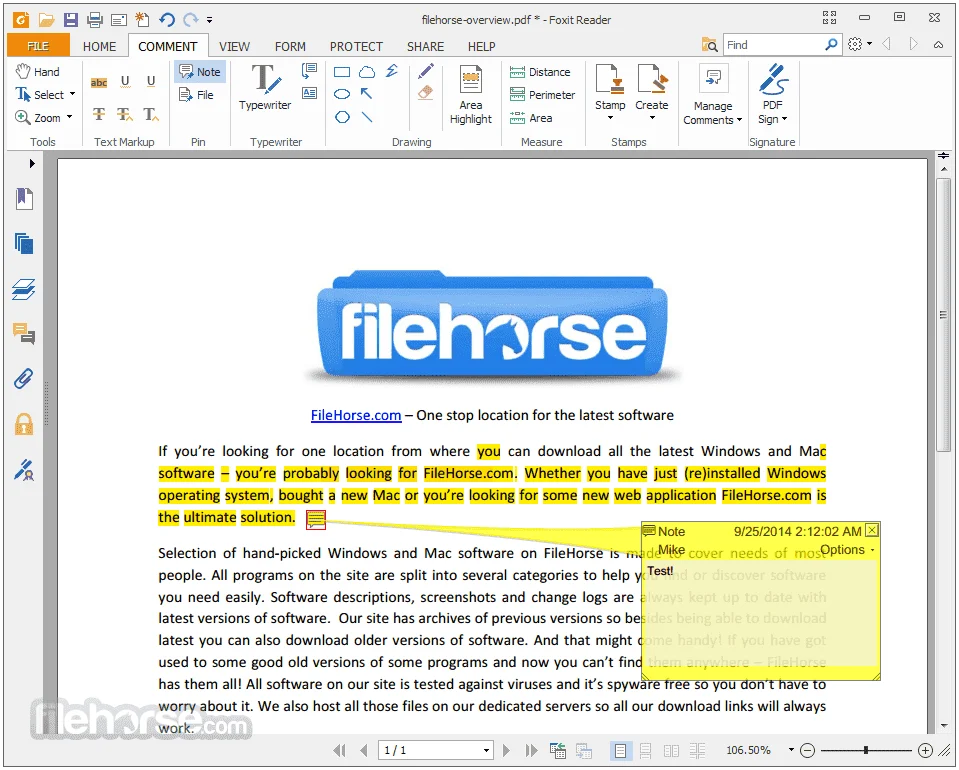Pick the Oval drawing tool
The image size is (959, 770).
coord(342,94)
